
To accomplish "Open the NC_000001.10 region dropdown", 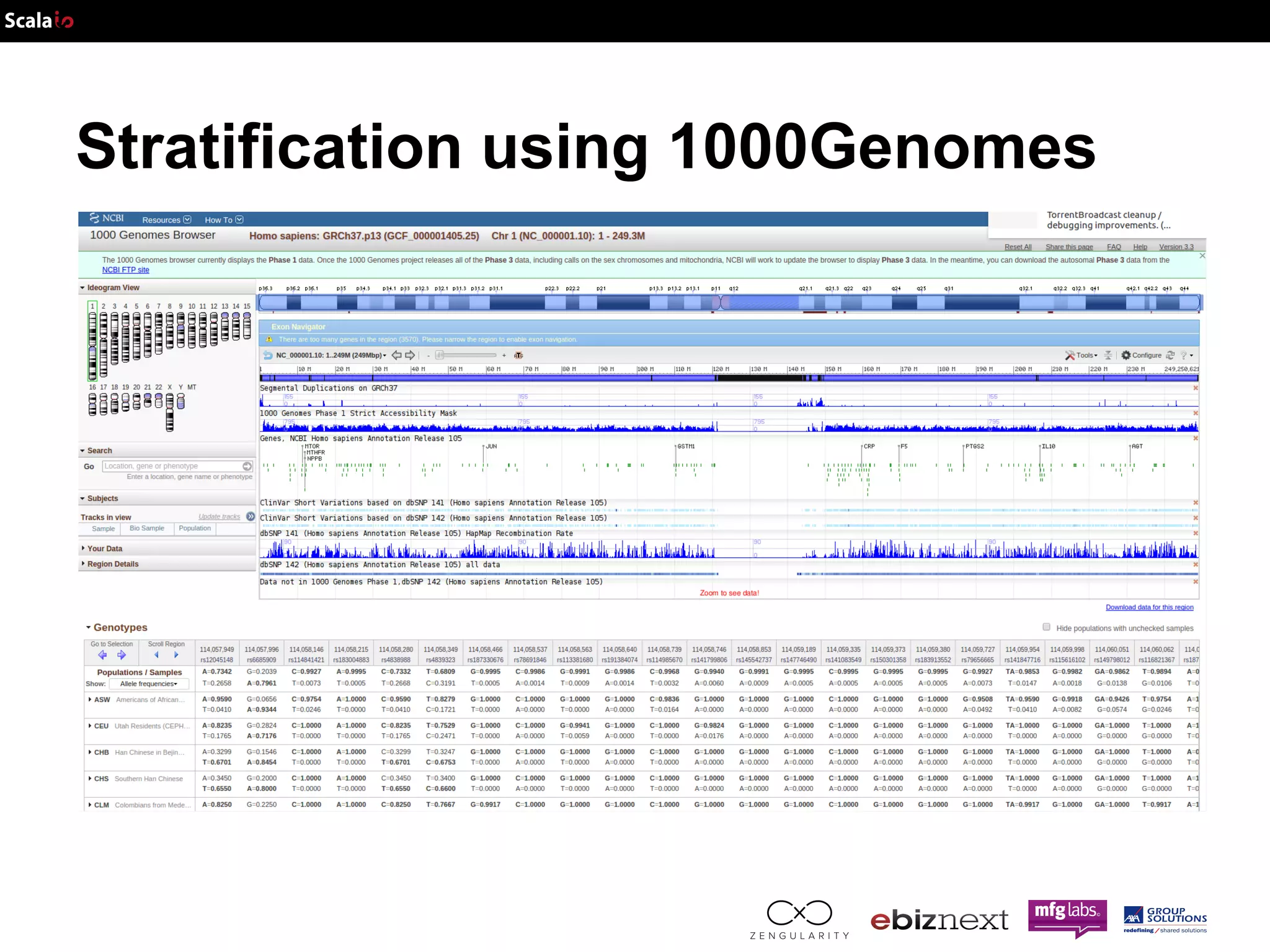I will point(331,355).
